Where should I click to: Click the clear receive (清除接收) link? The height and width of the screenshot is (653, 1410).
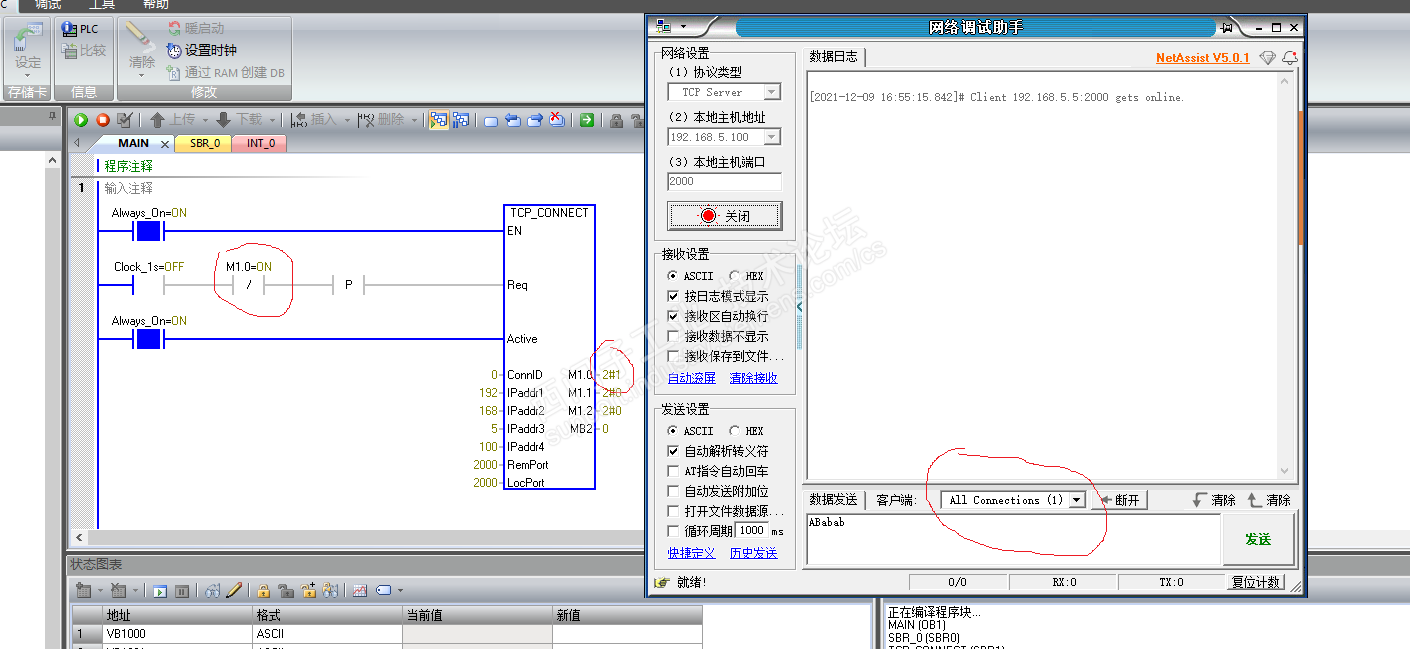coord(754,378)
